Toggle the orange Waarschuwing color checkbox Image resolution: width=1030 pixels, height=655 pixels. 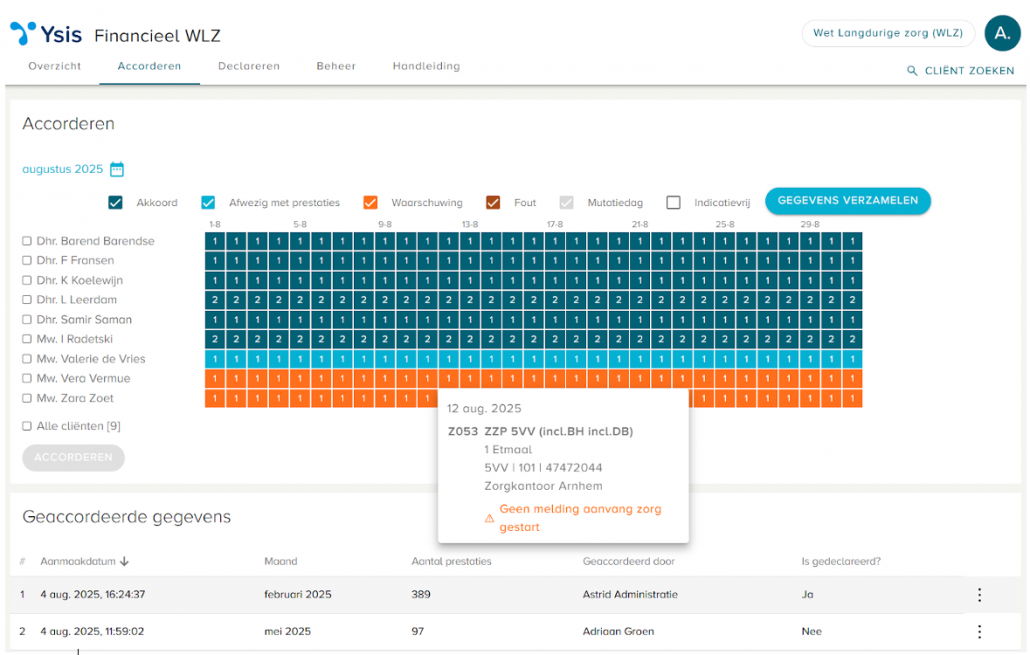[x=370, y=203]
